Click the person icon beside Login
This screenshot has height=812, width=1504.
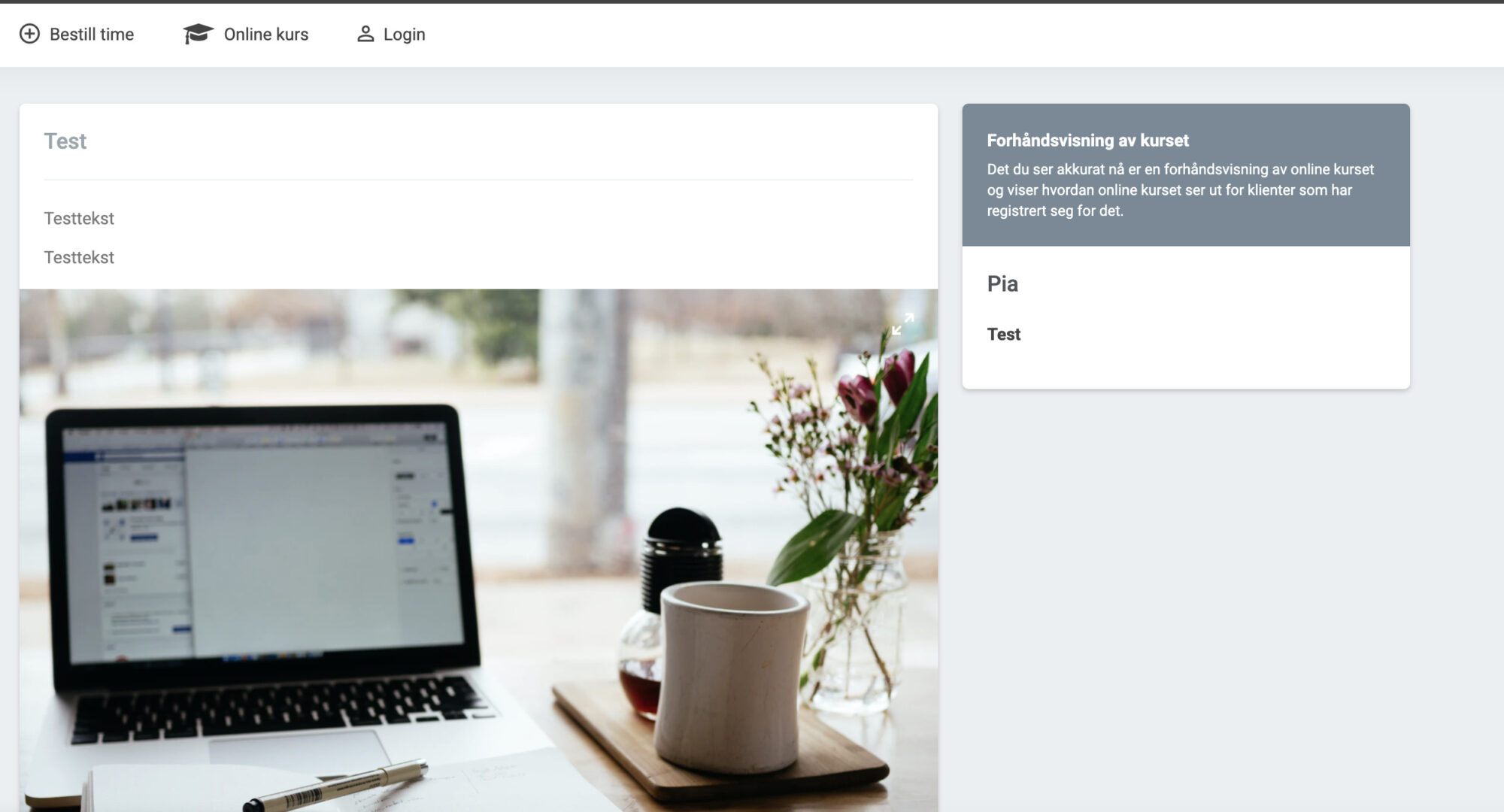[365, 34]
